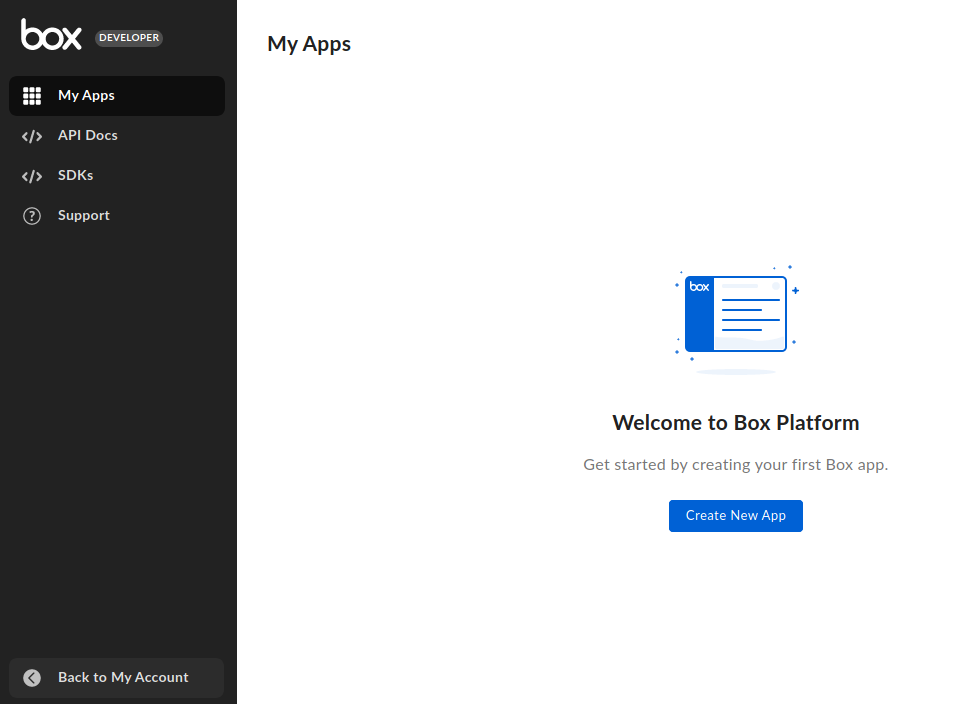Click Back to My Account
960x704 pixels.
pyautogui.click(x=123, y=677)
